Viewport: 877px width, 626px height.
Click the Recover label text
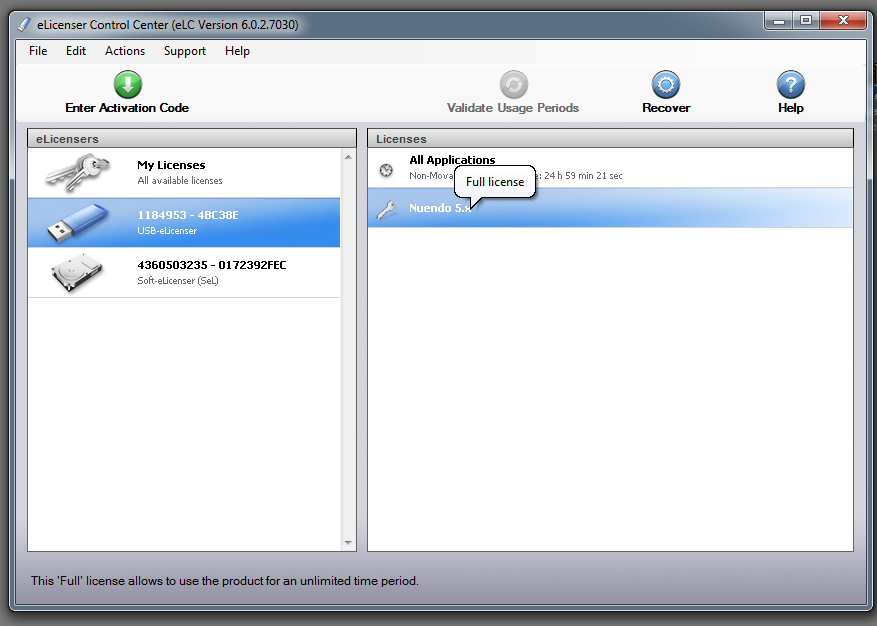pos(666,108)
